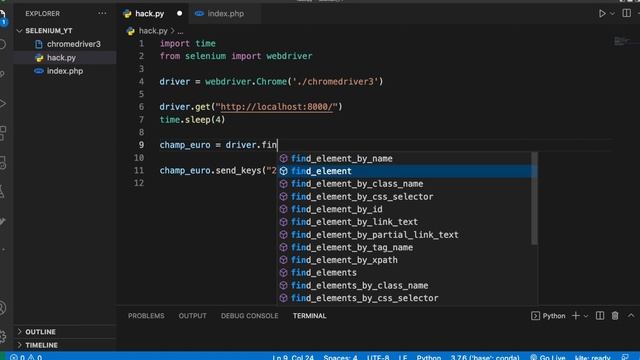Viewport: 640px width, 360px height.
Task: Open run options dropdown next to play button
Action: 612,13
